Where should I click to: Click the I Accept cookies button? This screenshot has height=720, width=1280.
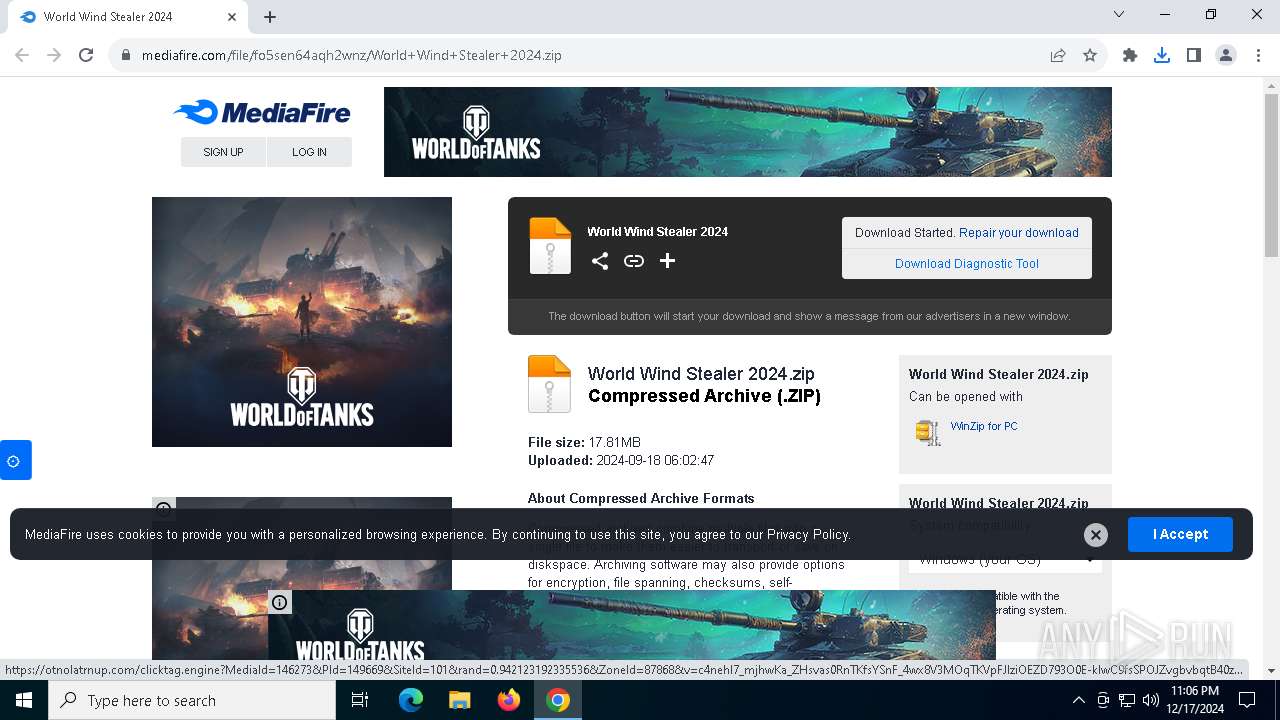(x=1180, y=534)
